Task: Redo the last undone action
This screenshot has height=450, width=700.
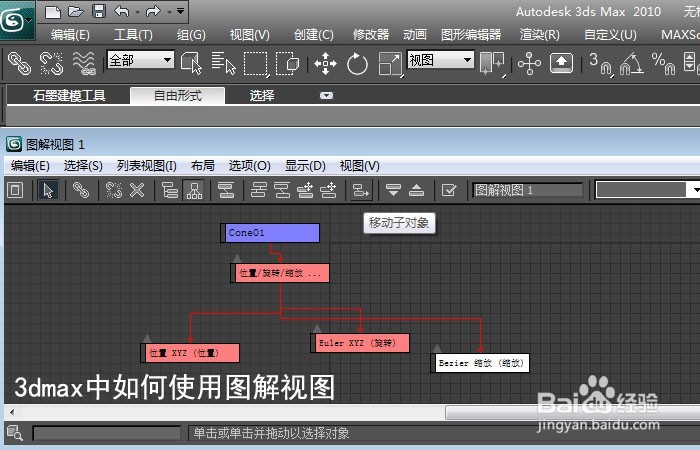Action: click(153, 11)
